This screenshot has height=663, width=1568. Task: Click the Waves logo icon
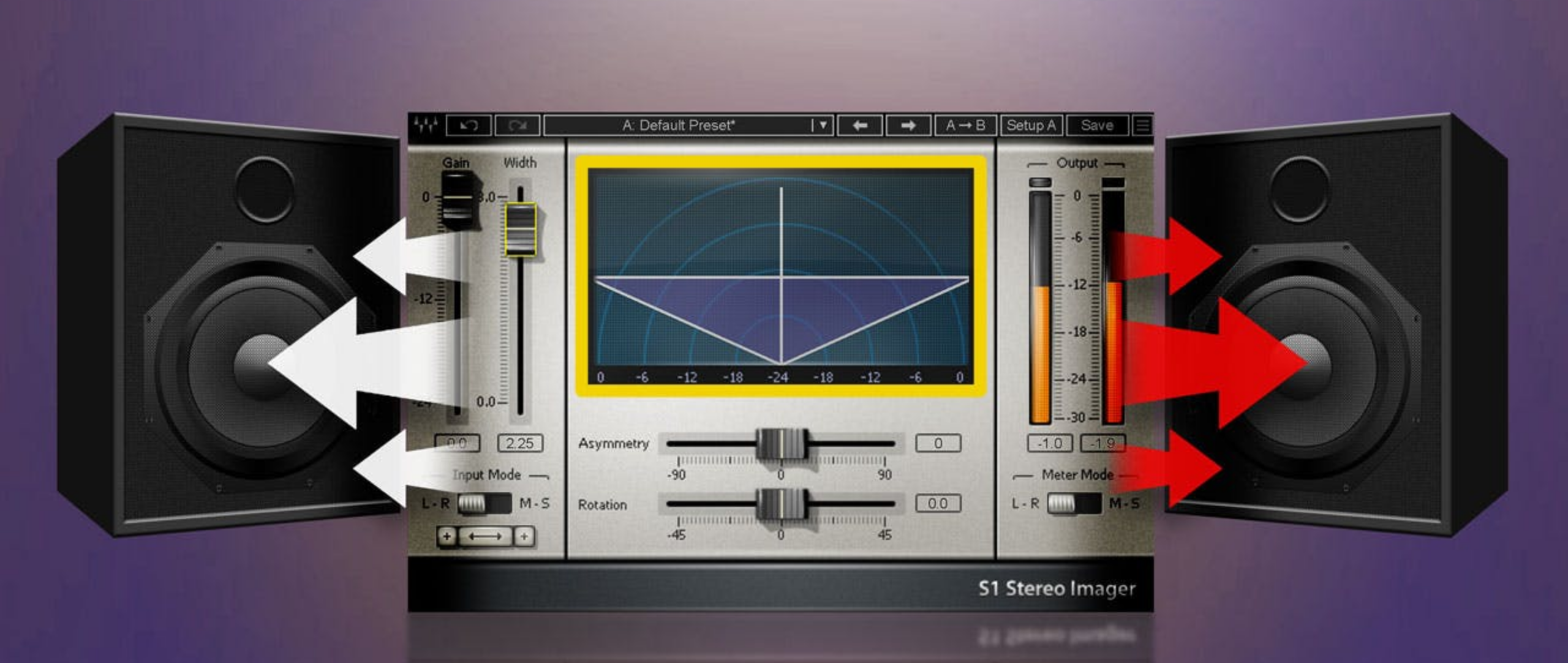(x=426, y=125)
